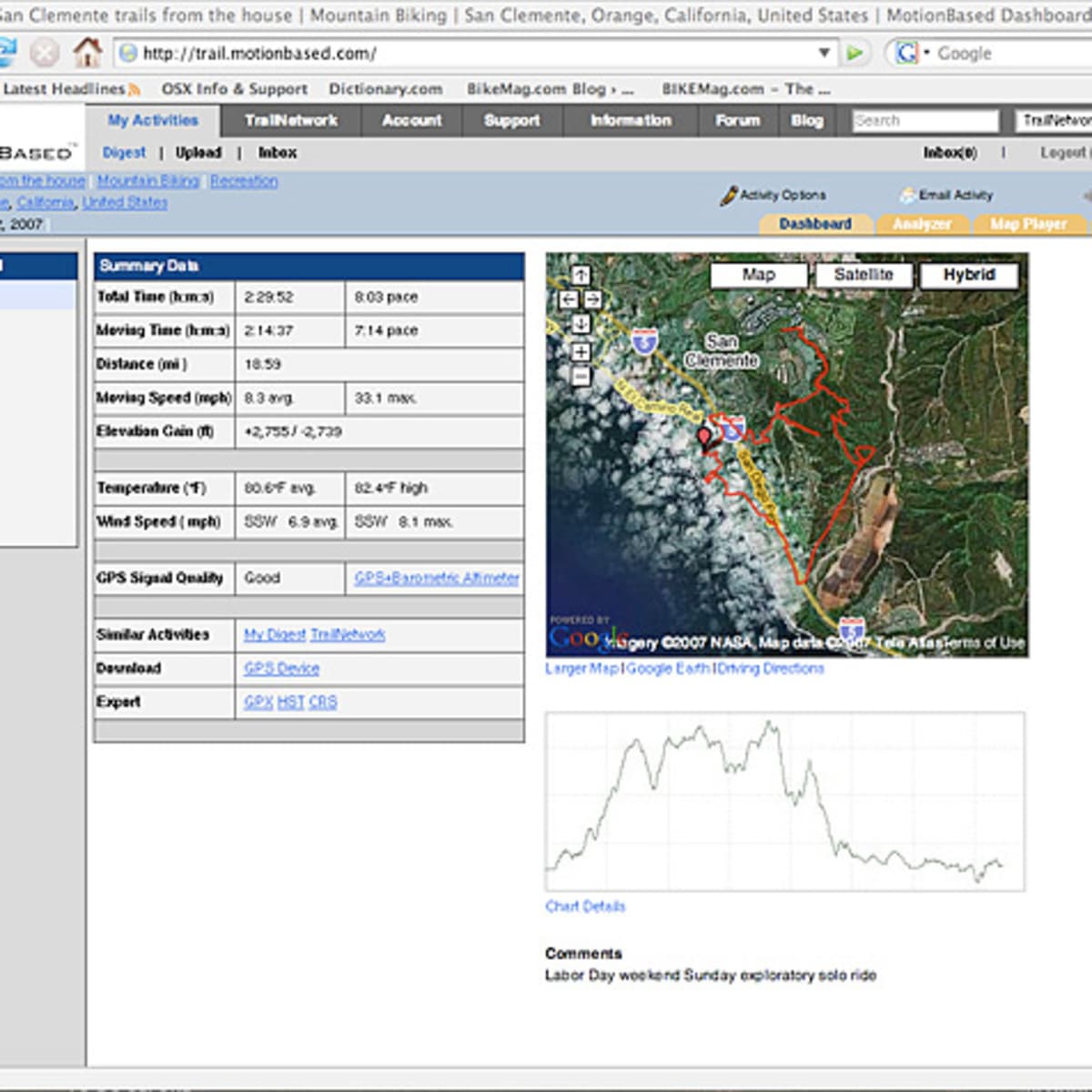Click the '18.59' distance value
1092x1092 pixels.
[x=263, y=364]
